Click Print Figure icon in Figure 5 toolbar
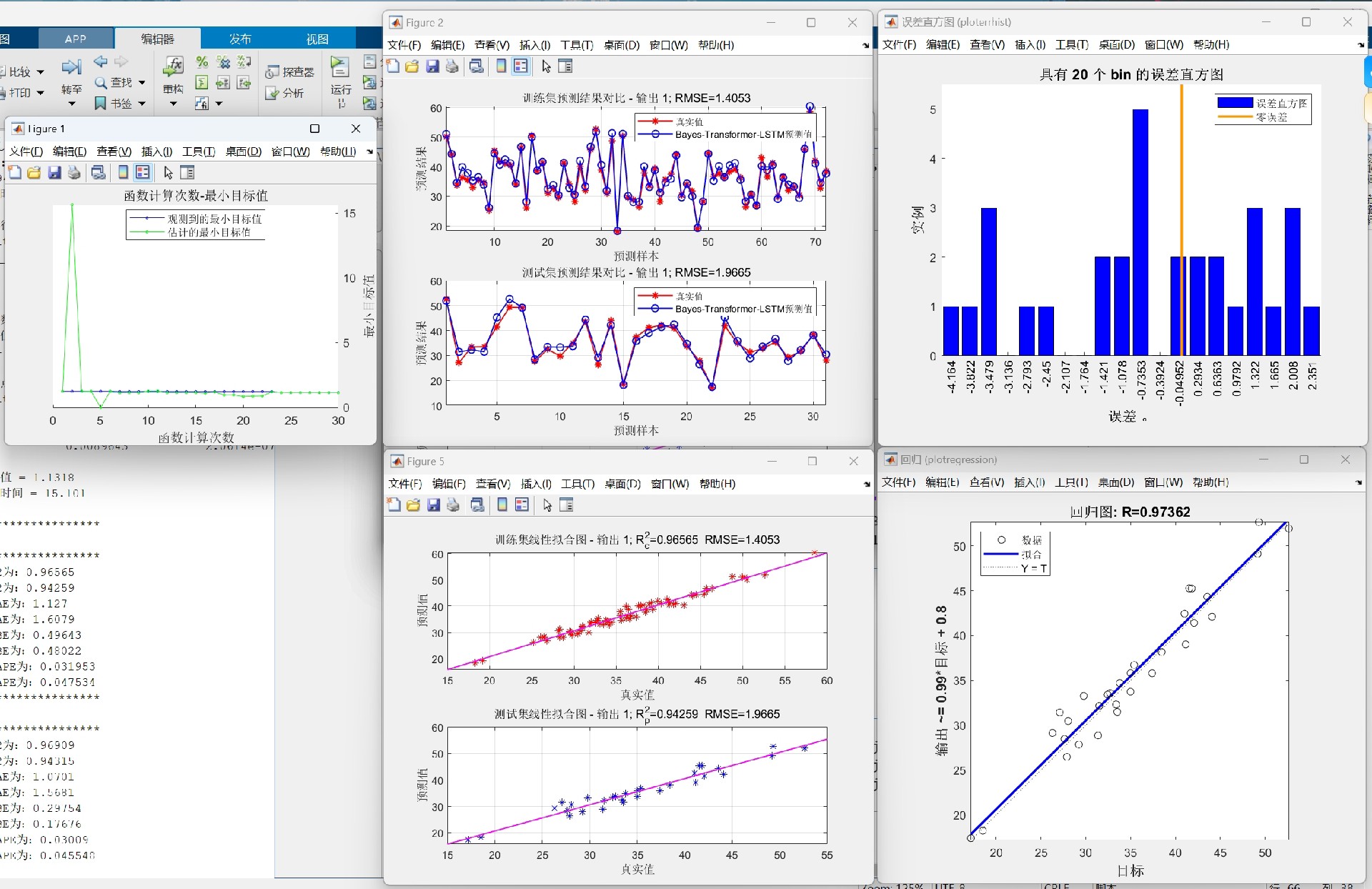1372x889 pixels. (453, 505)
